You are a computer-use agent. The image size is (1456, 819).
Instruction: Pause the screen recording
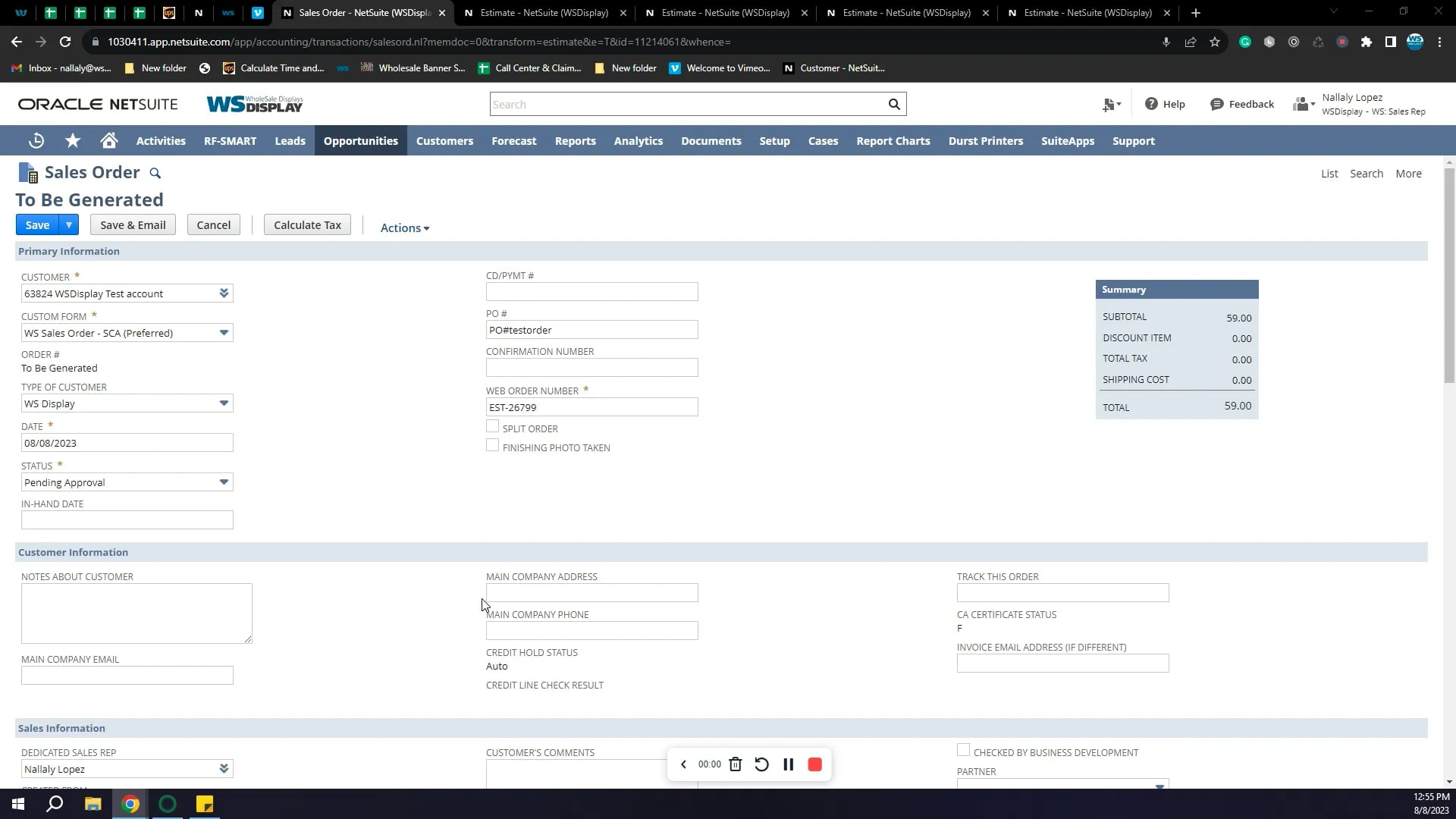[789, 764]
